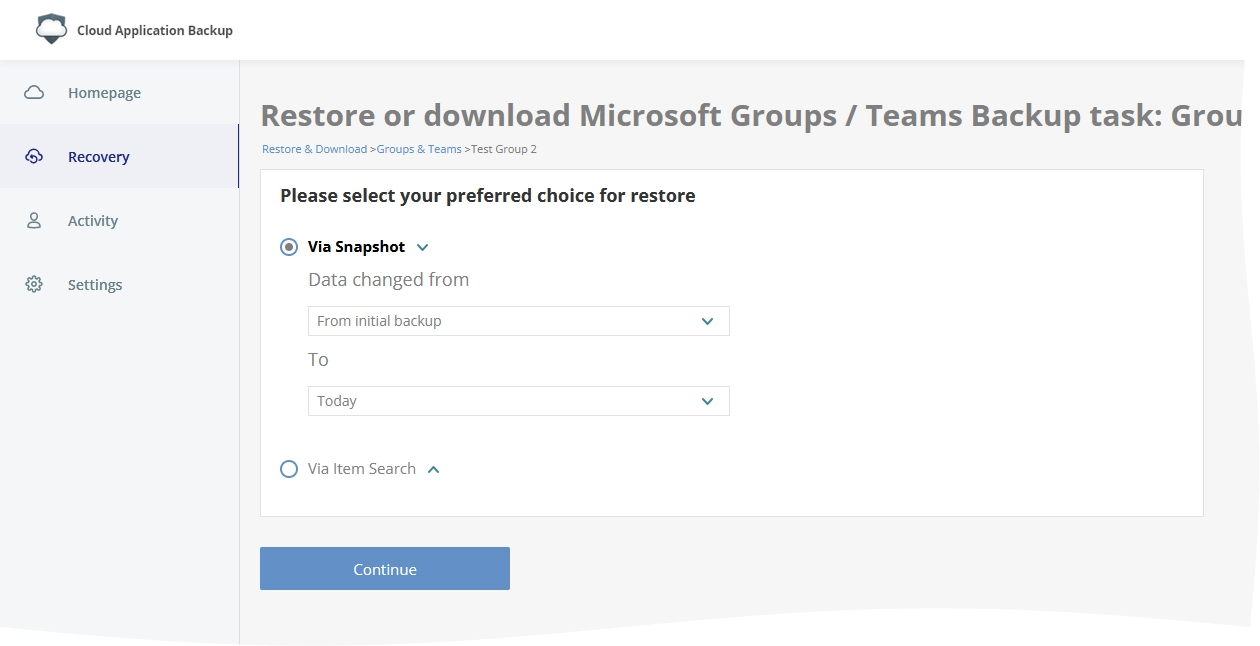Click the Test Group 2 breadcrumb text
The image size is (1260, 646).
coord(504,149)
